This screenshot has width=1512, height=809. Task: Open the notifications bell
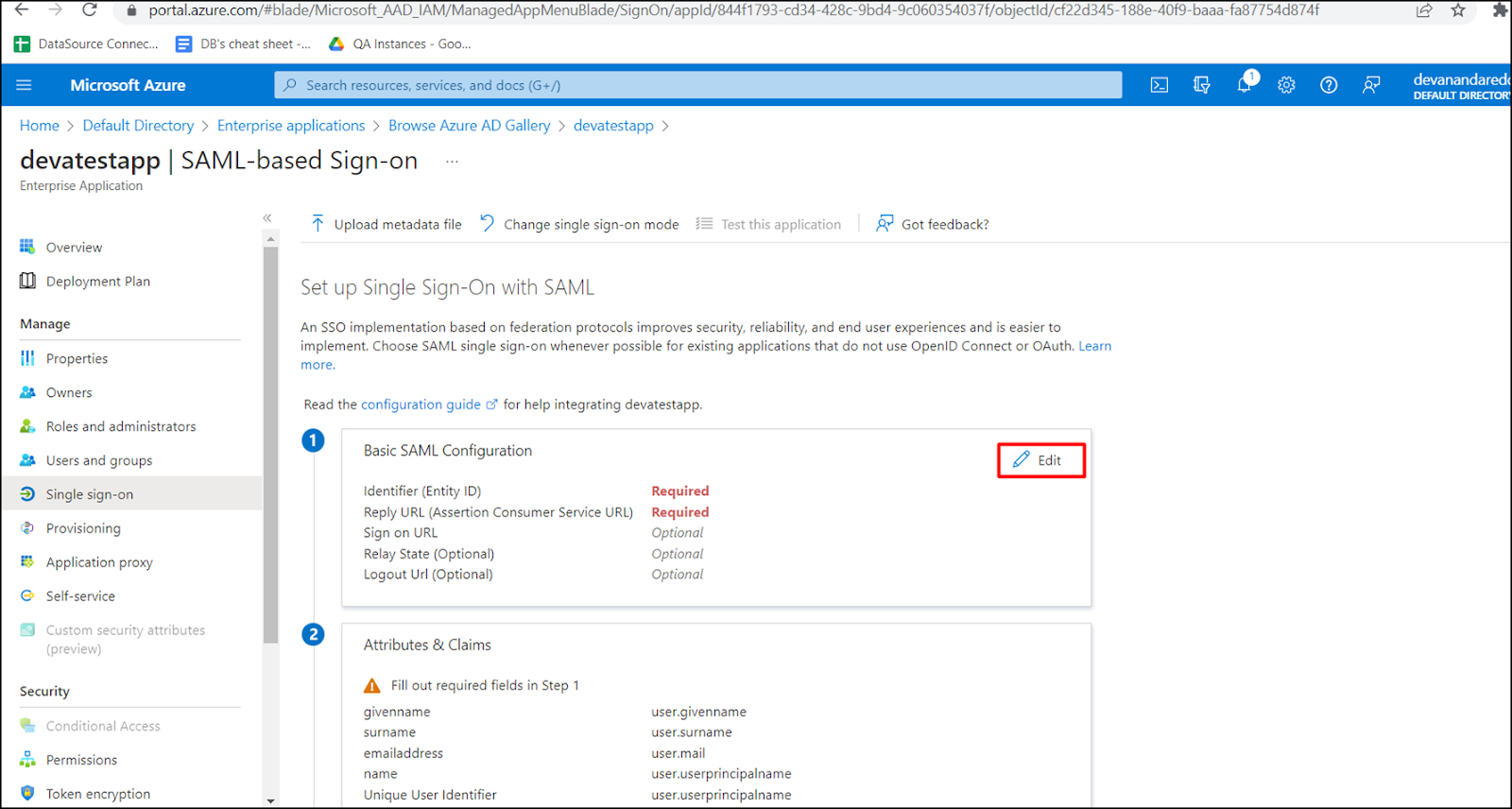coord(1246,84)
